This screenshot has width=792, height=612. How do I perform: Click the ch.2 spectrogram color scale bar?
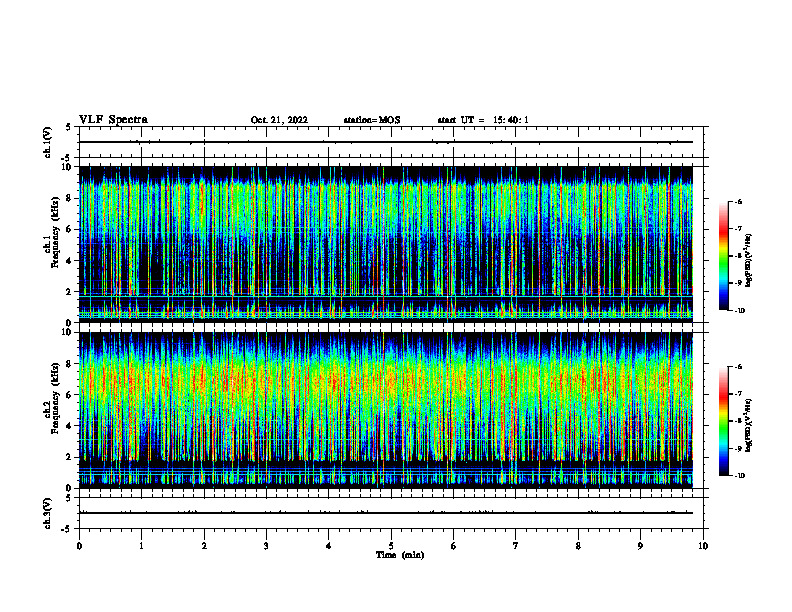point(724,421)
